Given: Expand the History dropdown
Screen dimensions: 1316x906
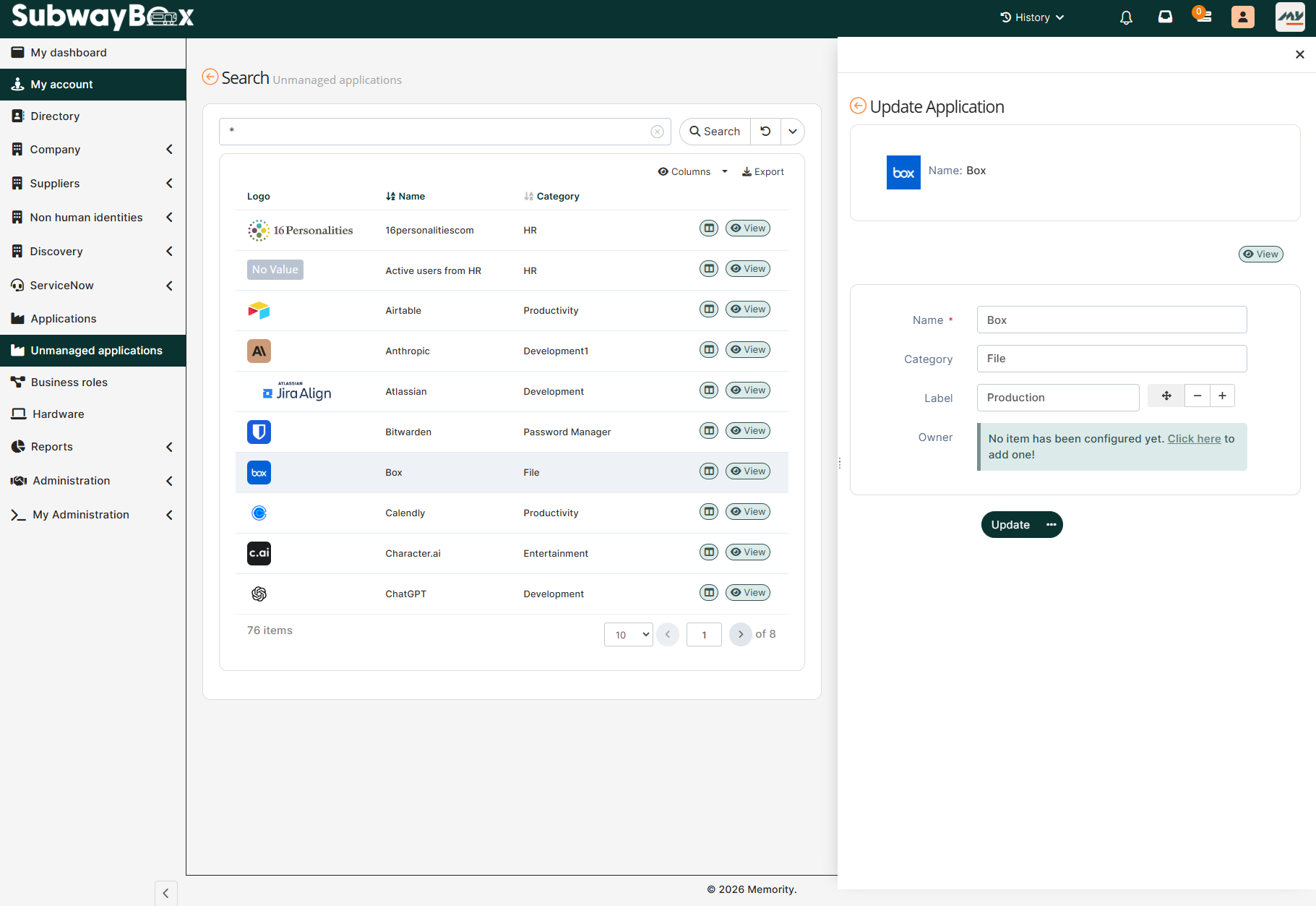Looking at the screenshot, I should [1032, 17].
